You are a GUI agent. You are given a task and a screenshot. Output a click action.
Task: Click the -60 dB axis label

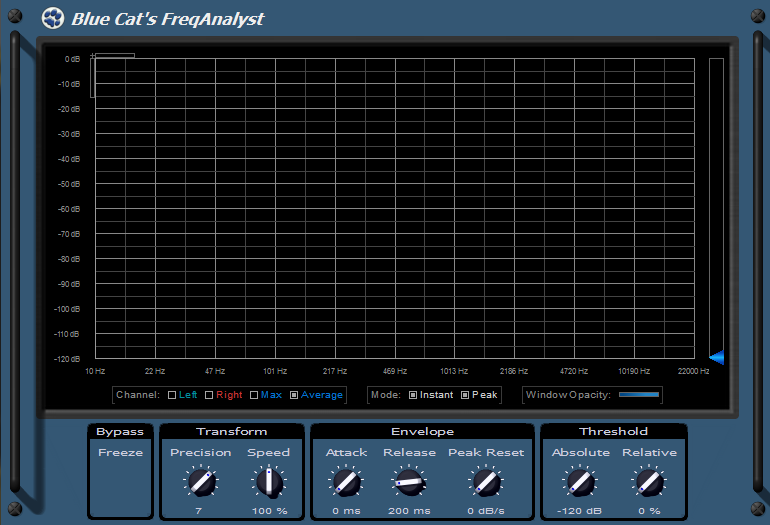pyautogui.click(x=69, y=209)
